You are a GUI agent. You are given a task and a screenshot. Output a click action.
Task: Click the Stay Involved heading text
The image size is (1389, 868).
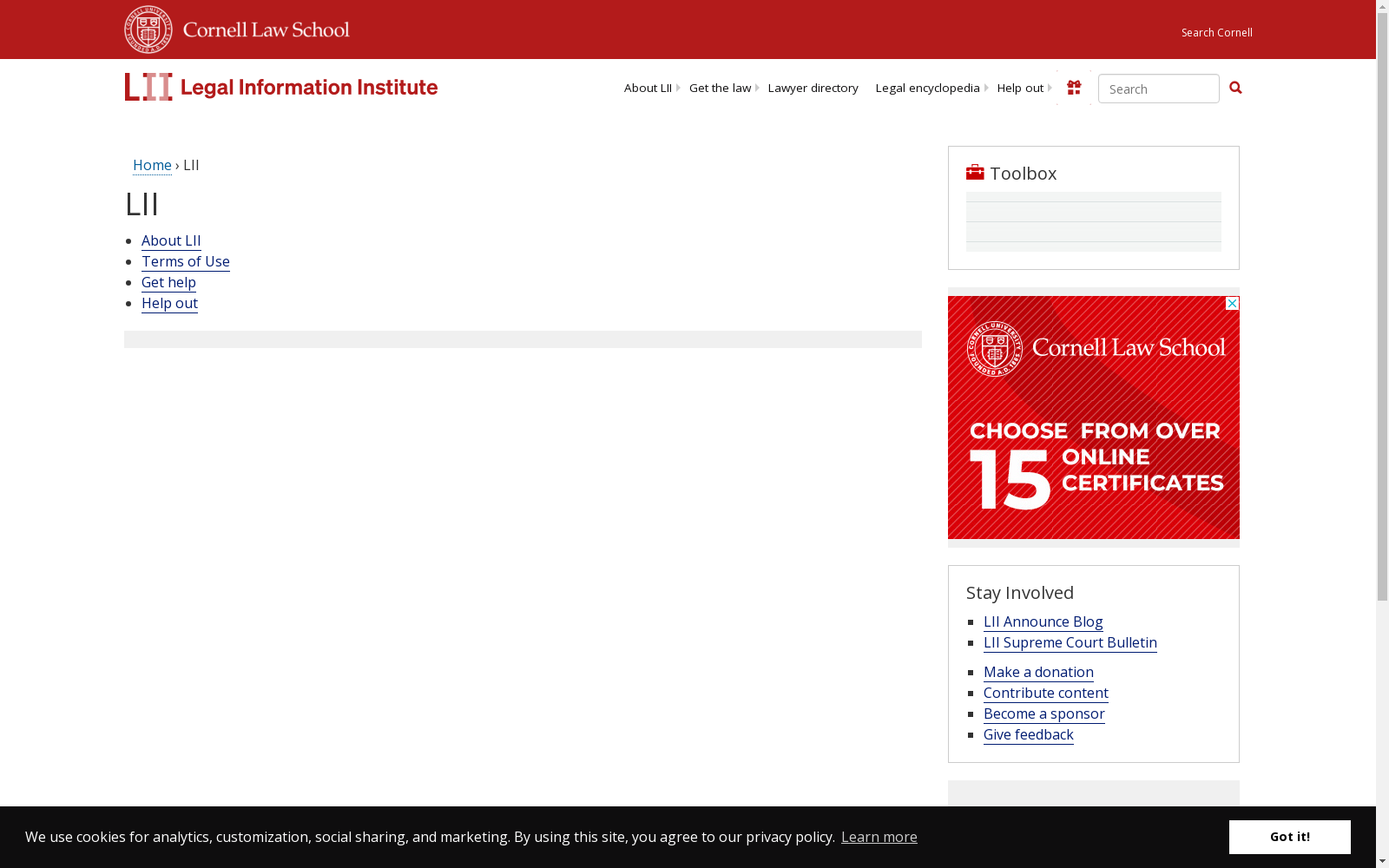point(1020,593)
